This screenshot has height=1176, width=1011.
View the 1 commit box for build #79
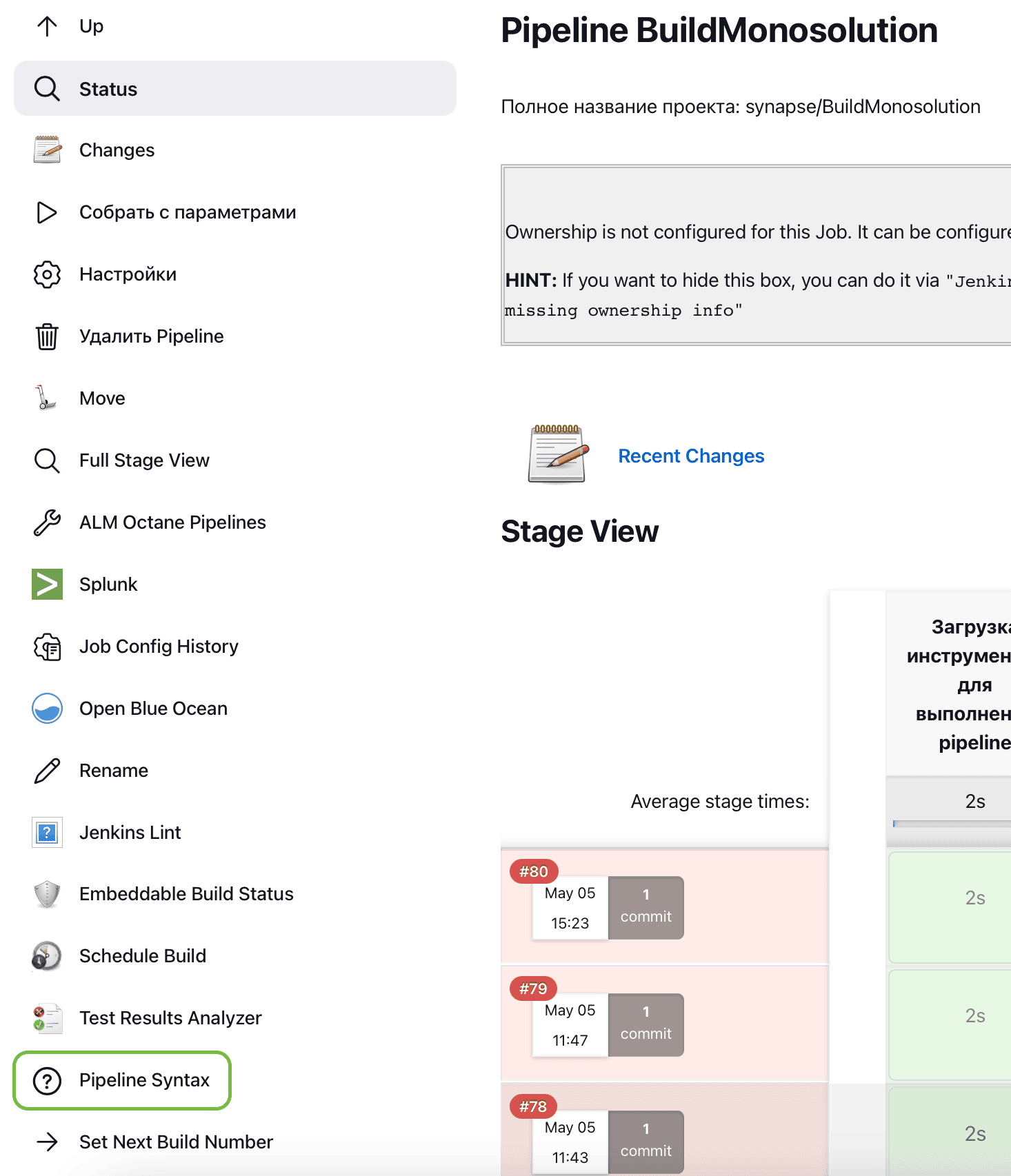645,1024
